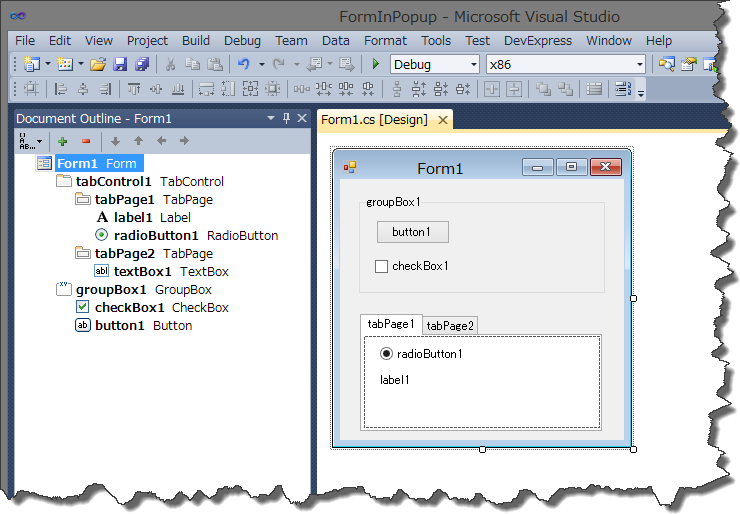This screenshot has width=740, height=514.
Task: Open the Properties Window toolbar icon
Action: pos(689,64)
